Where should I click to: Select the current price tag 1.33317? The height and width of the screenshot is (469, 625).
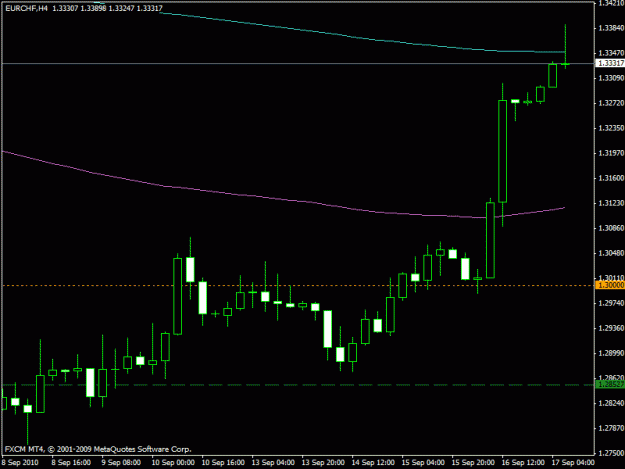(x=610, y=63)
